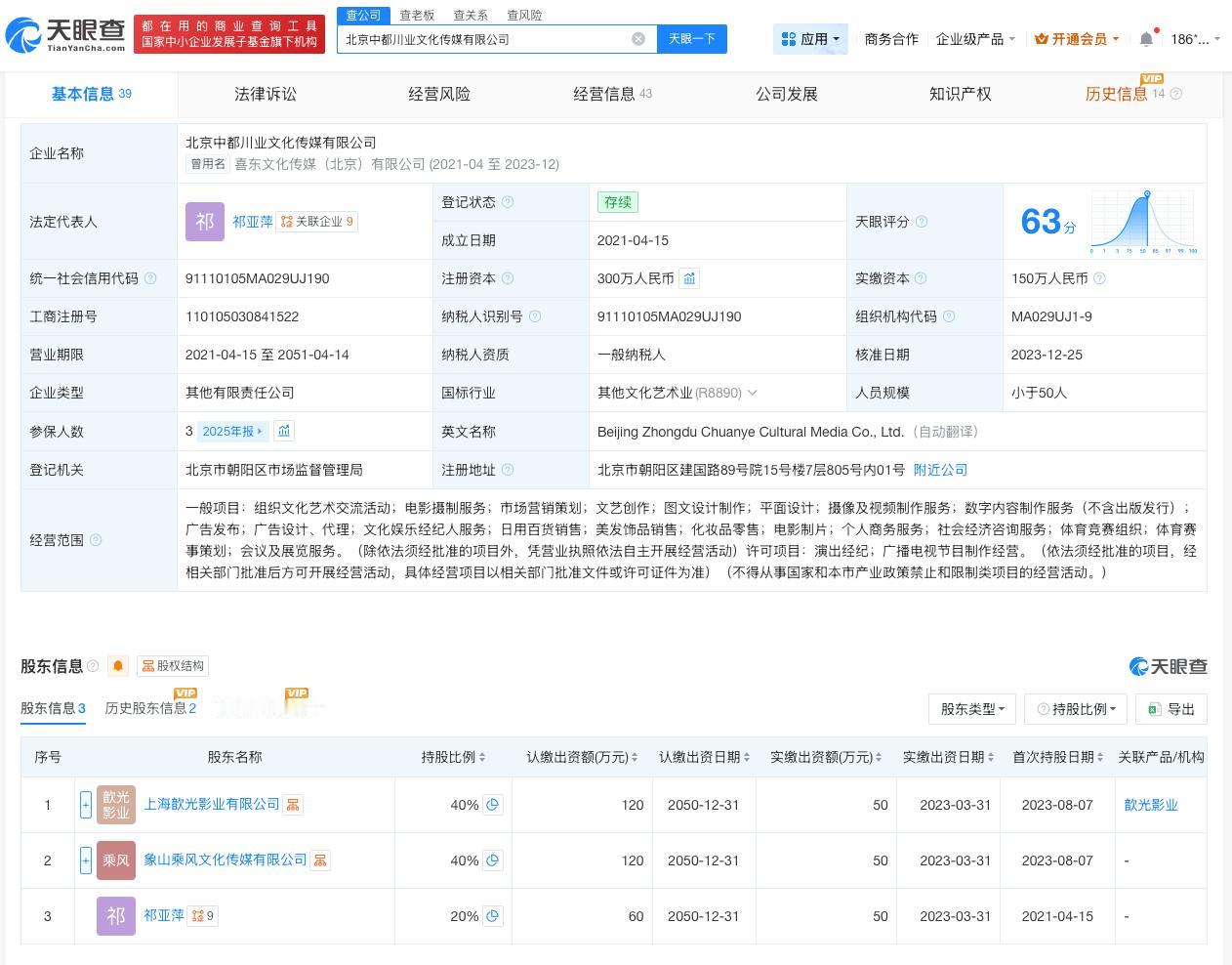The image size is (1232, 965).
Task: Click the 乘风 shareholder logo
Action: click(116, 860)
